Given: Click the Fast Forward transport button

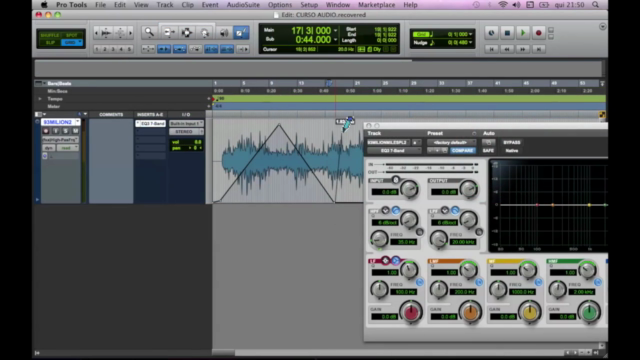Looking at the screenshot, I should [x=522, y=49].
